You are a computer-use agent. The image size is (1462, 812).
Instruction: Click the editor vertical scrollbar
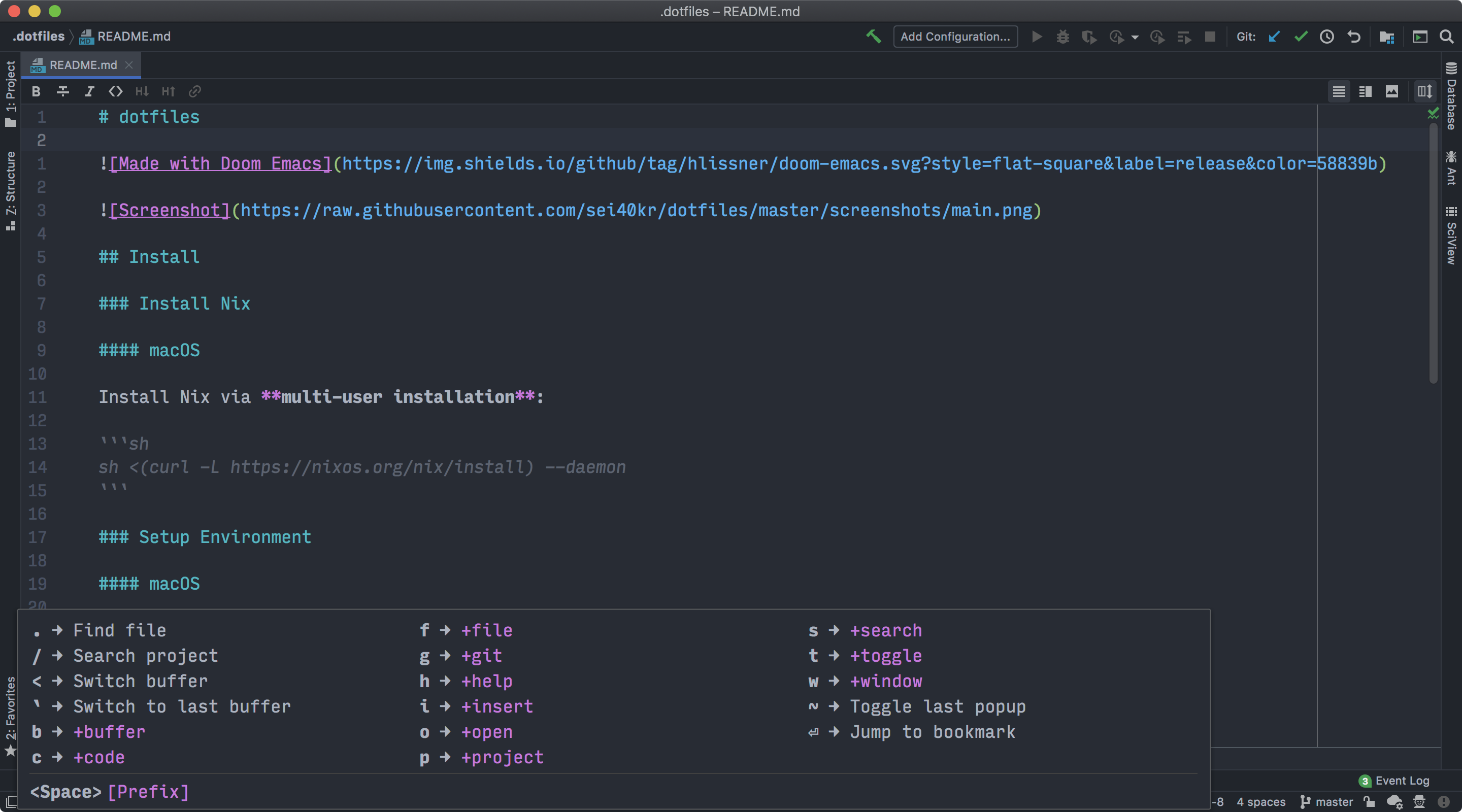(x=1433, y=254)
